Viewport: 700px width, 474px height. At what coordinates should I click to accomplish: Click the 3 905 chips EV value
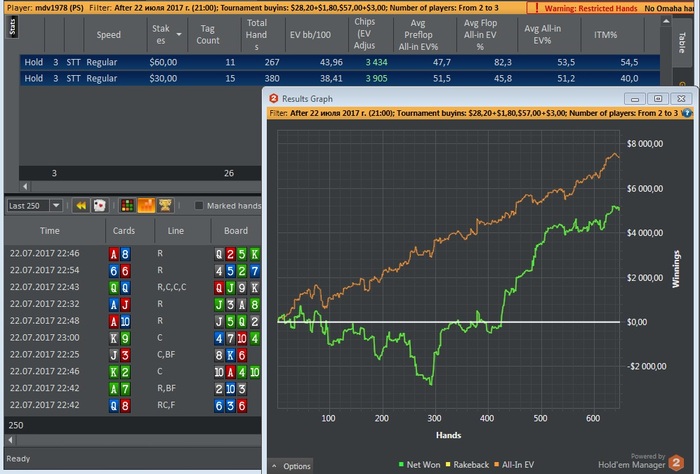[376, 78]
